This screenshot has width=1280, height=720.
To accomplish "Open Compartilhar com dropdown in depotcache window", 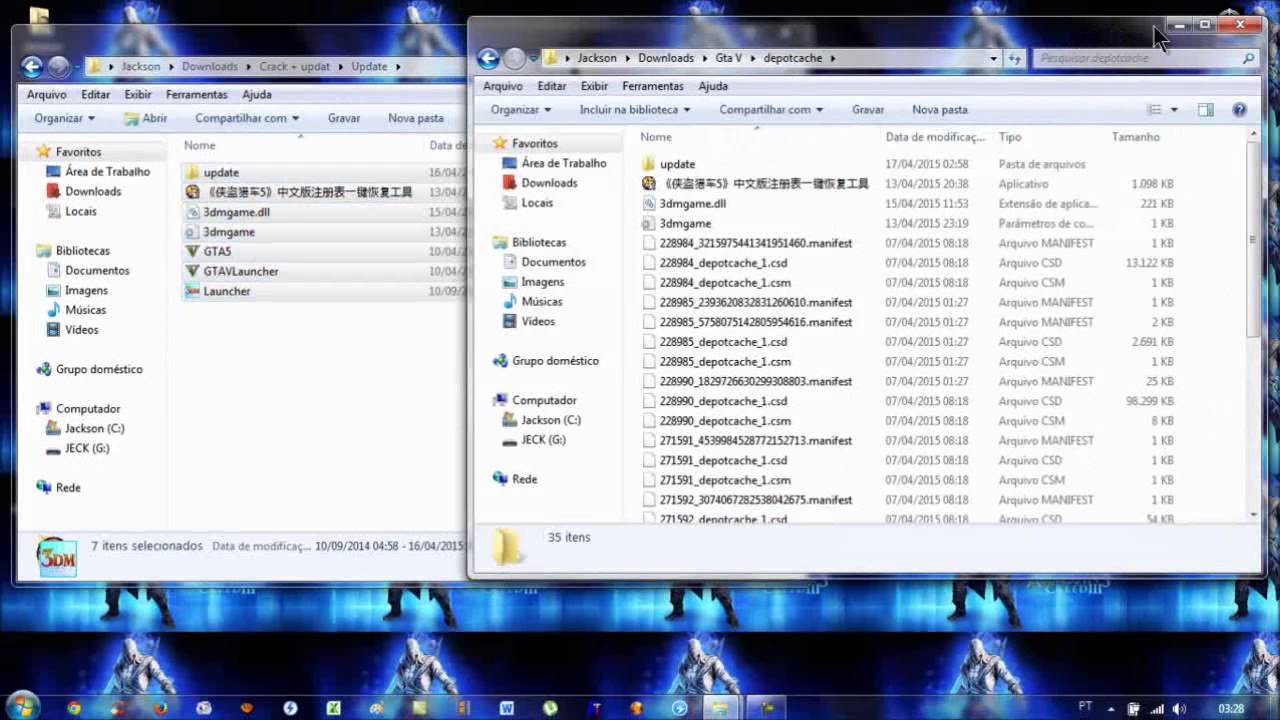I will [771, 110].
